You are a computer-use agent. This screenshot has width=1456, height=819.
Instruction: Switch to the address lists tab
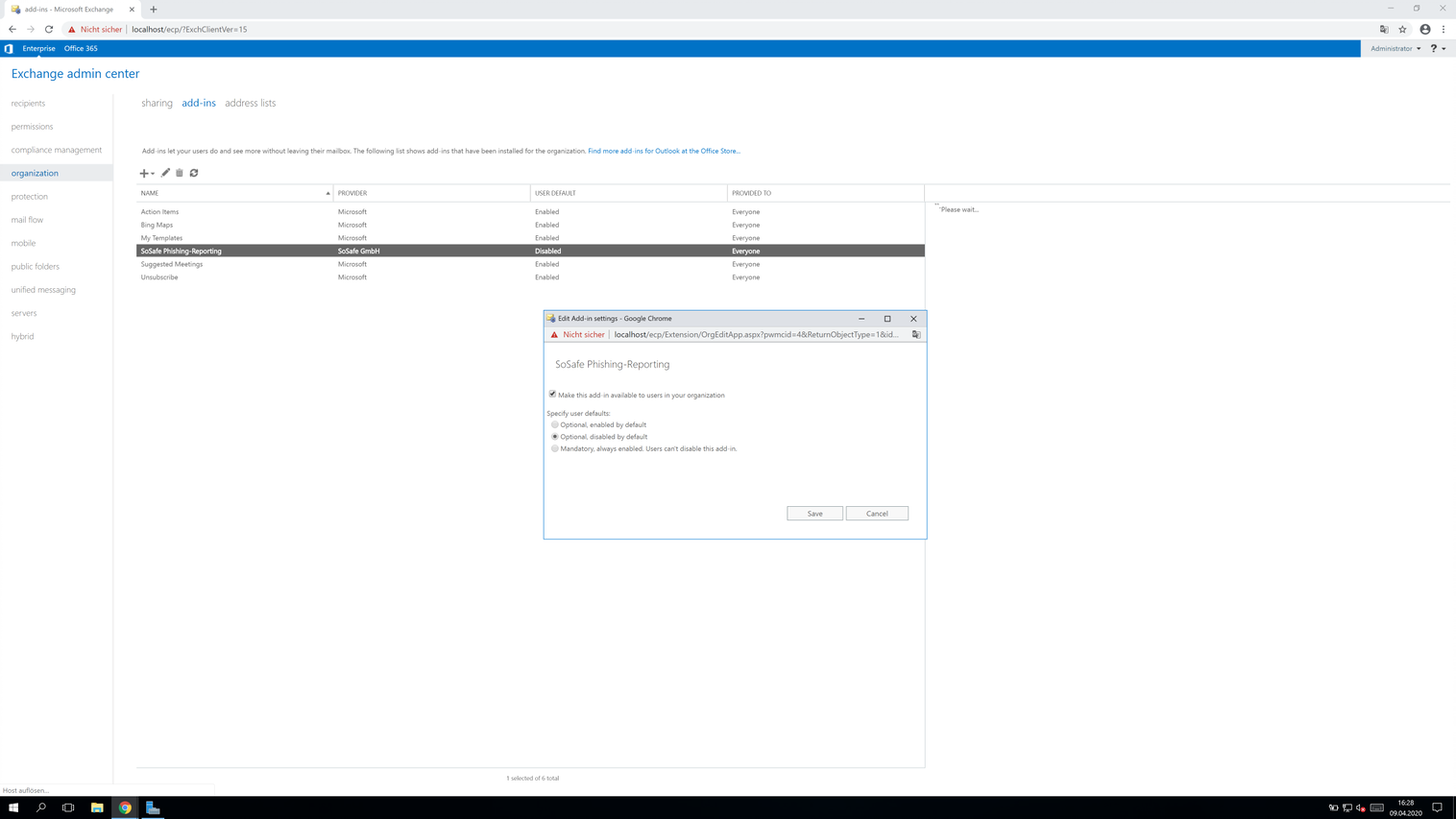[x=250, y=103]
